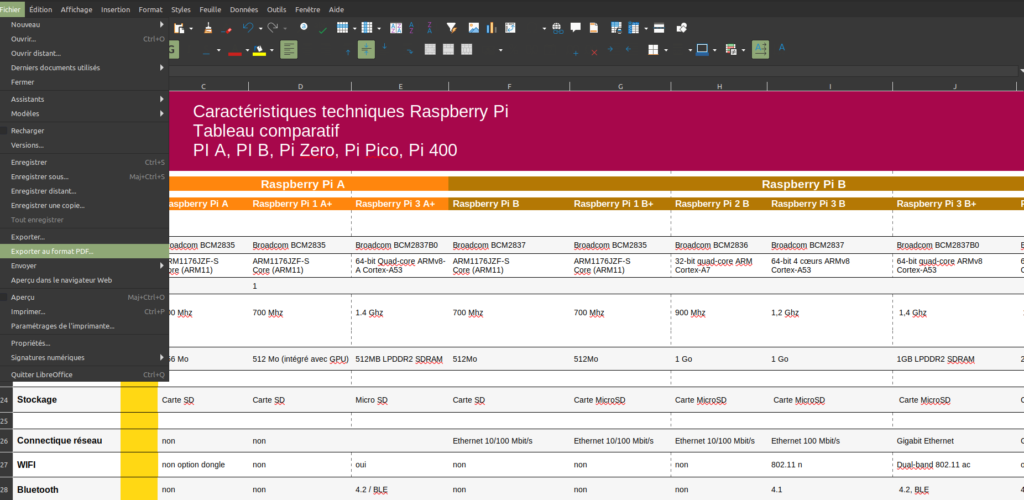Open the Signatures numériques submenu

pos(84,357)
